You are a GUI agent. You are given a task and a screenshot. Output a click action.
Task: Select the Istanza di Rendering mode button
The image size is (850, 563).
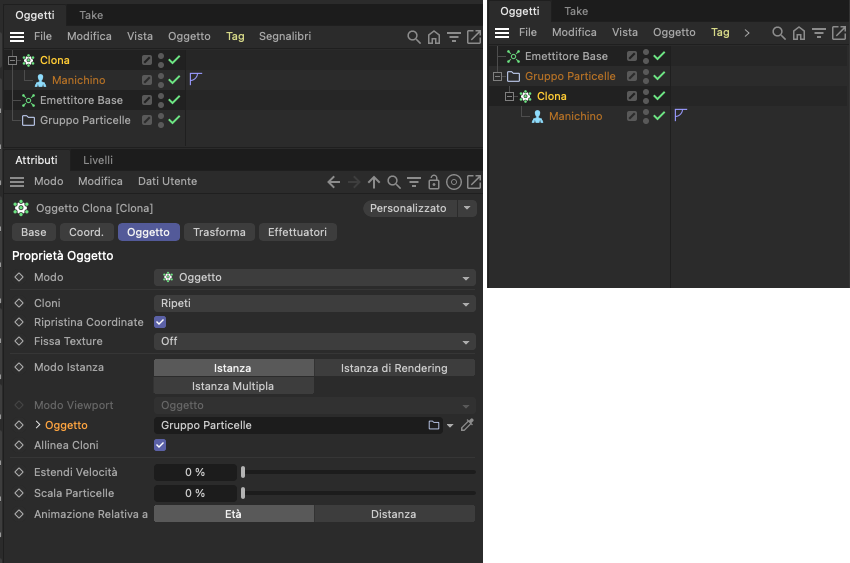[x=394, y=368]
